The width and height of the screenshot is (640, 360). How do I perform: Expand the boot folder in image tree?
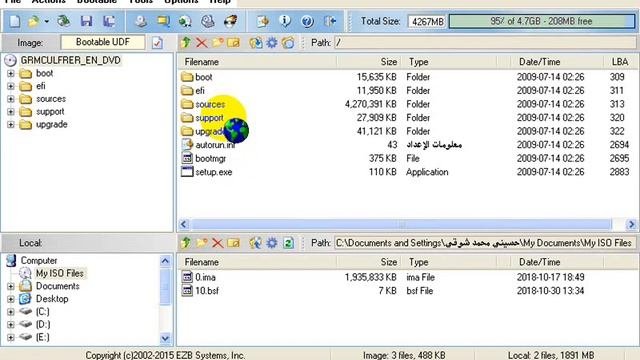(x=11, y=73)
